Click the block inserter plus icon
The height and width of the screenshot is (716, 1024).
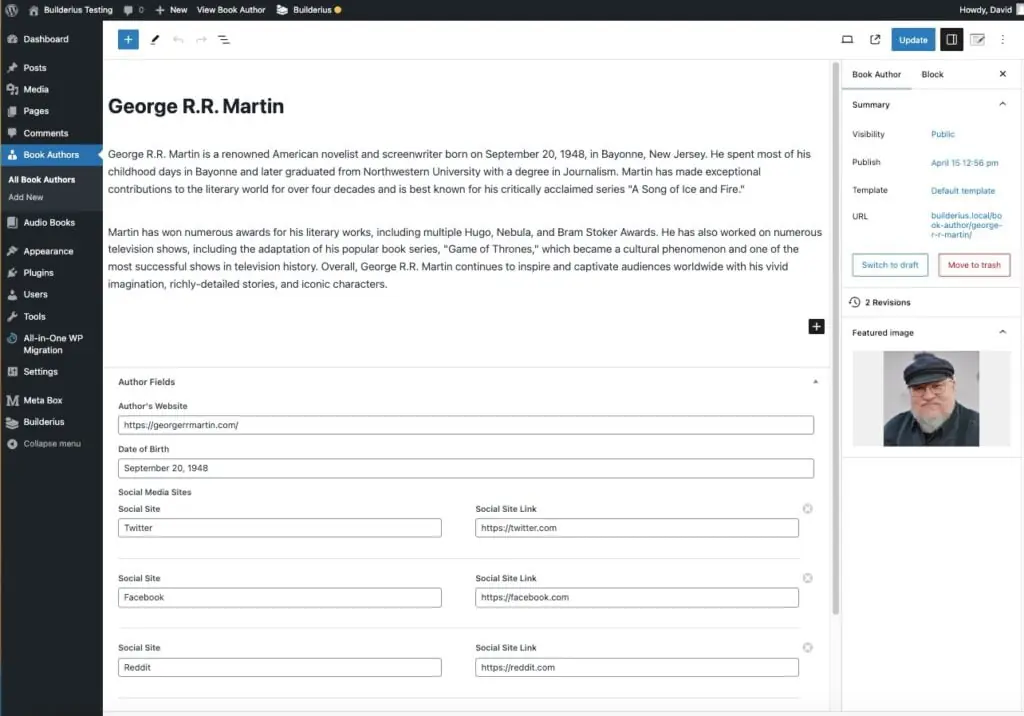pos(128,39)
